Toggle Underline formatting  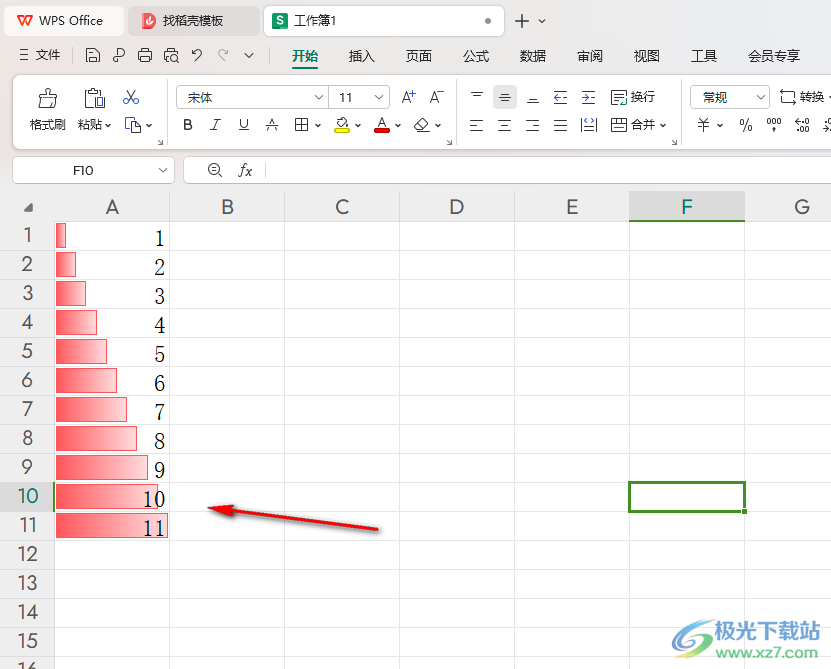244,125
